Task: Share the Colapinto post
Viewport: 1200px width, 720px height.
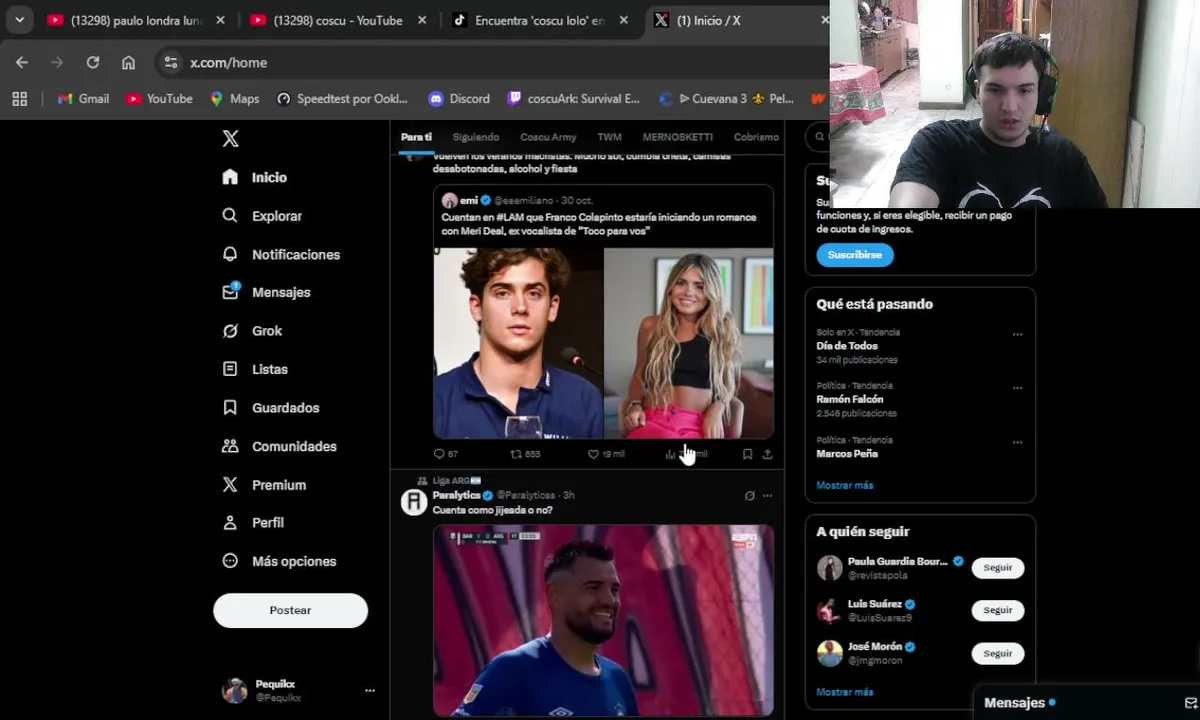Action: tap(767, 454)
